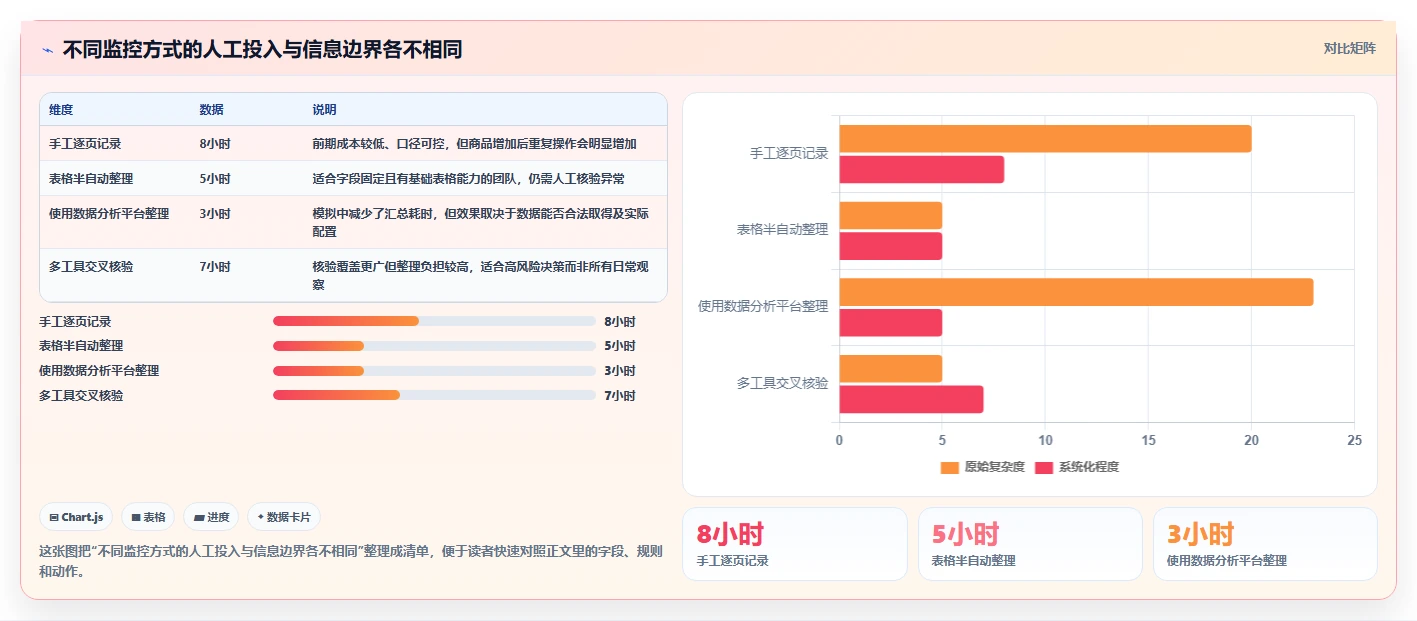Click 表格半自动整理 in the table's first column
Image resolution: width=1417 pixels, height=621 pixels.
91,179
